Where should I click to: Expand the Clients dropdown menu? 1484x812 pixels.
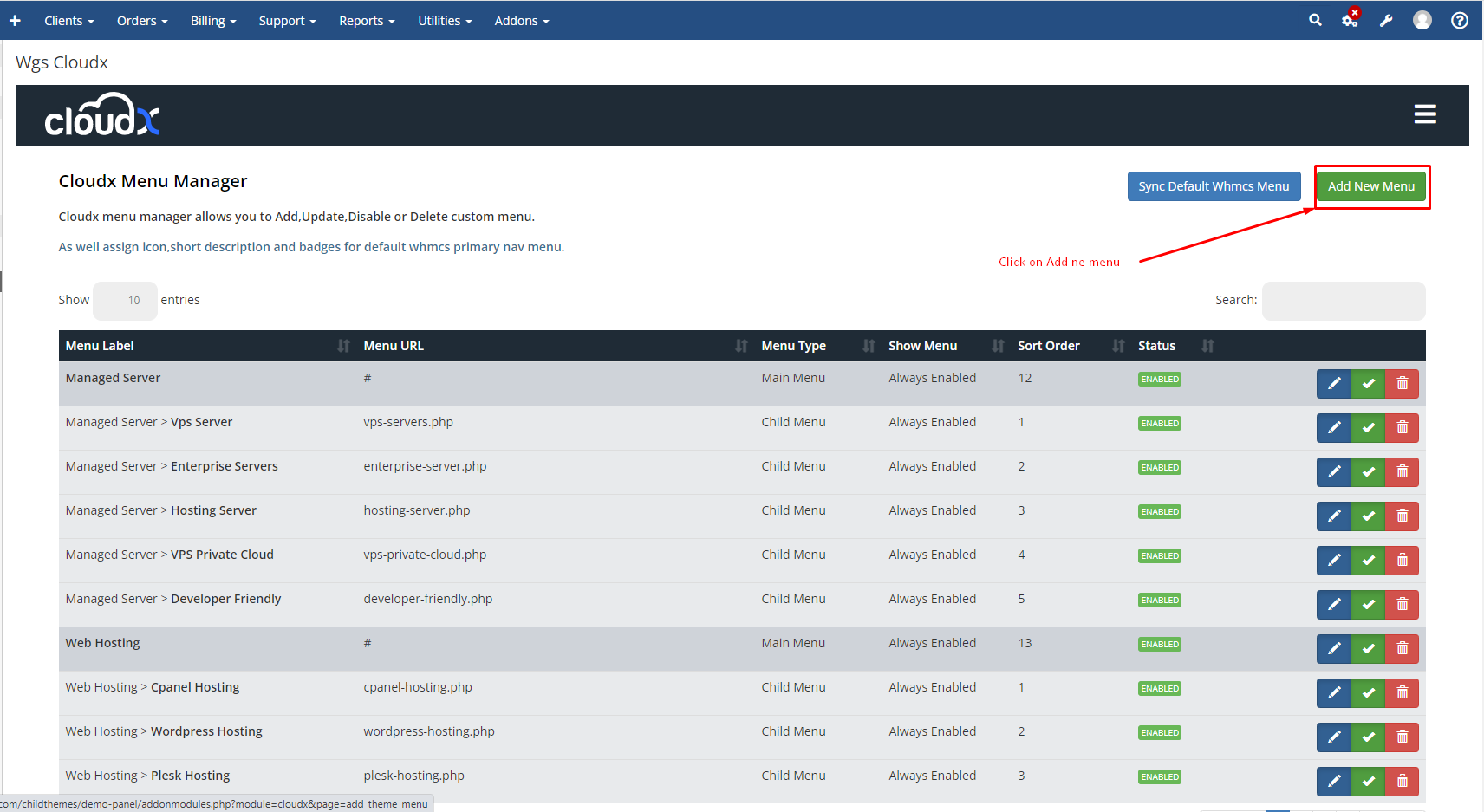point(69,21)
